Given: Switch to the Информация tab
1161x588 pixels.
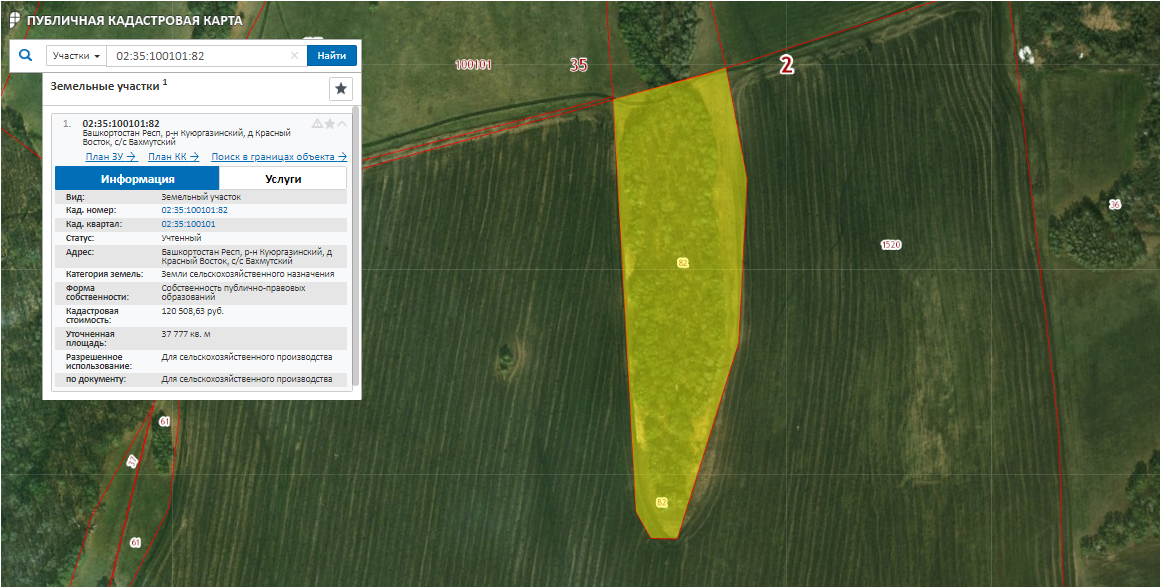Looking at the screenshot, I should click(x=137, y=179).
